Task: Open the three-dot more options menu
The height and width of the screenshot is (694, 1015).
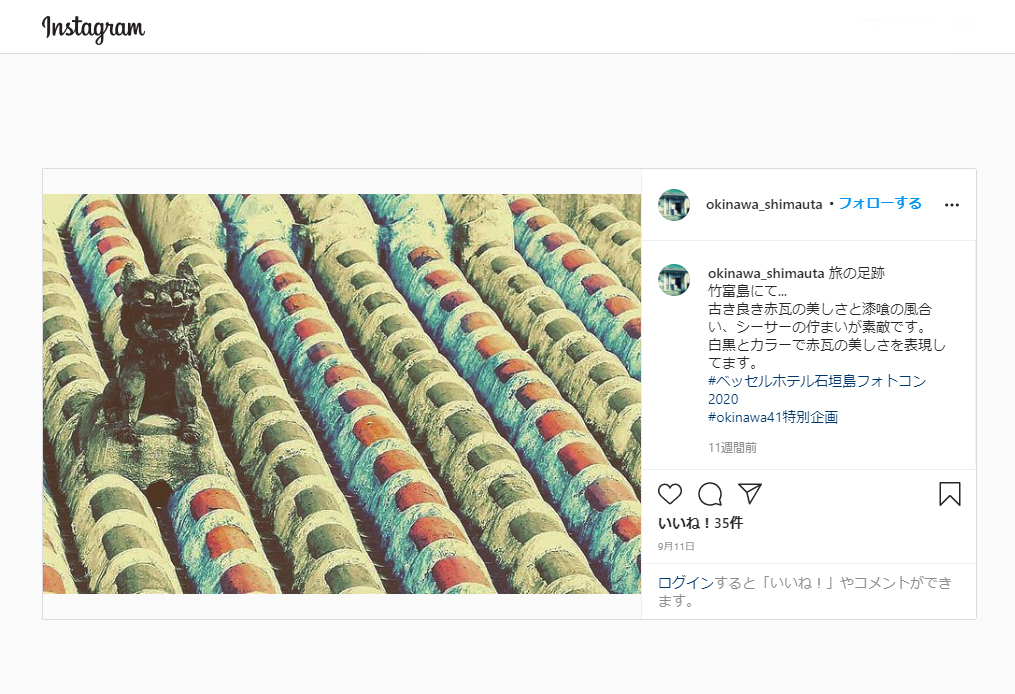Action: coord(952,205)
